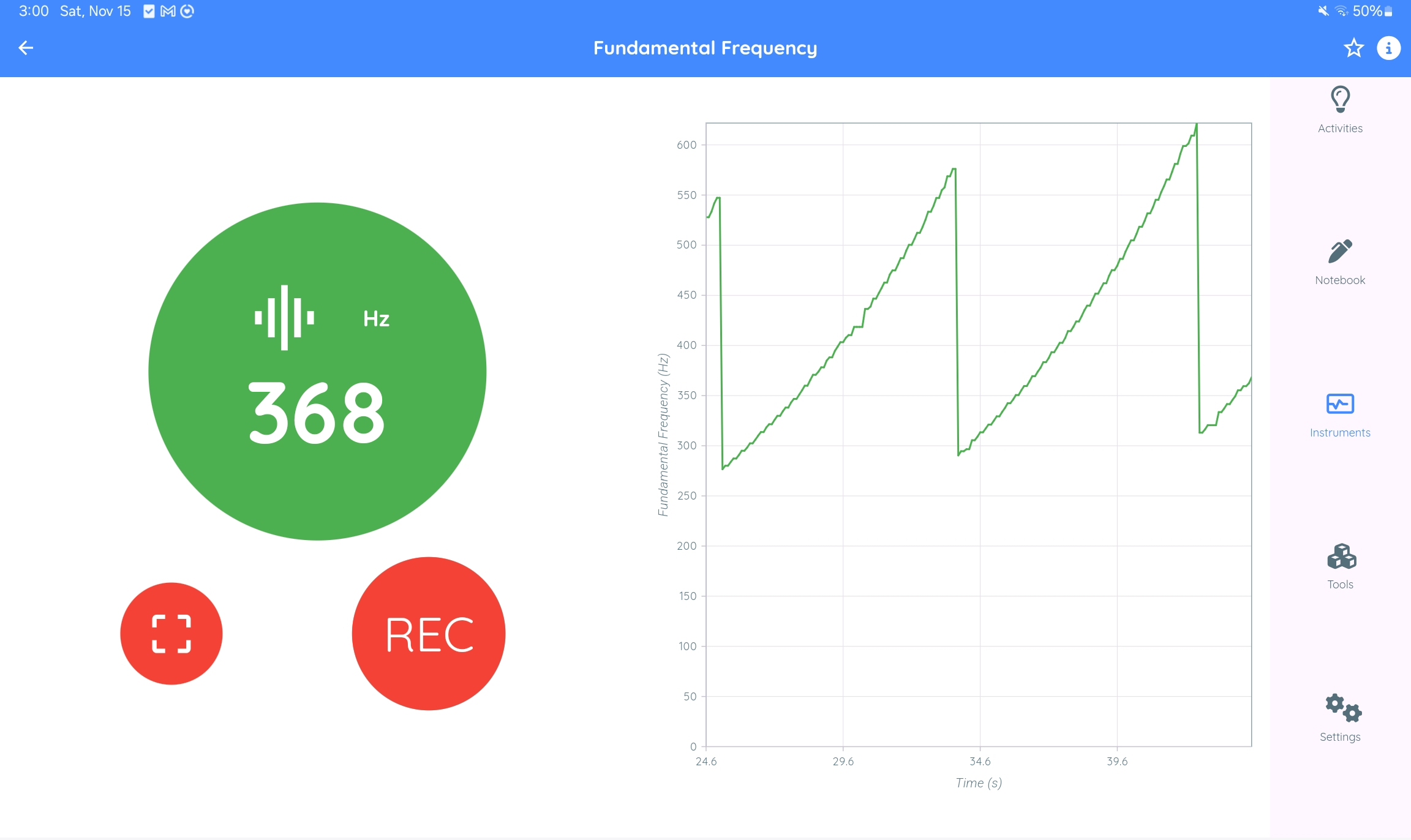Tap the muted sound status icon
Image resolution: width=1411 pixels, height=840 pixels.
click(1323, 11)
